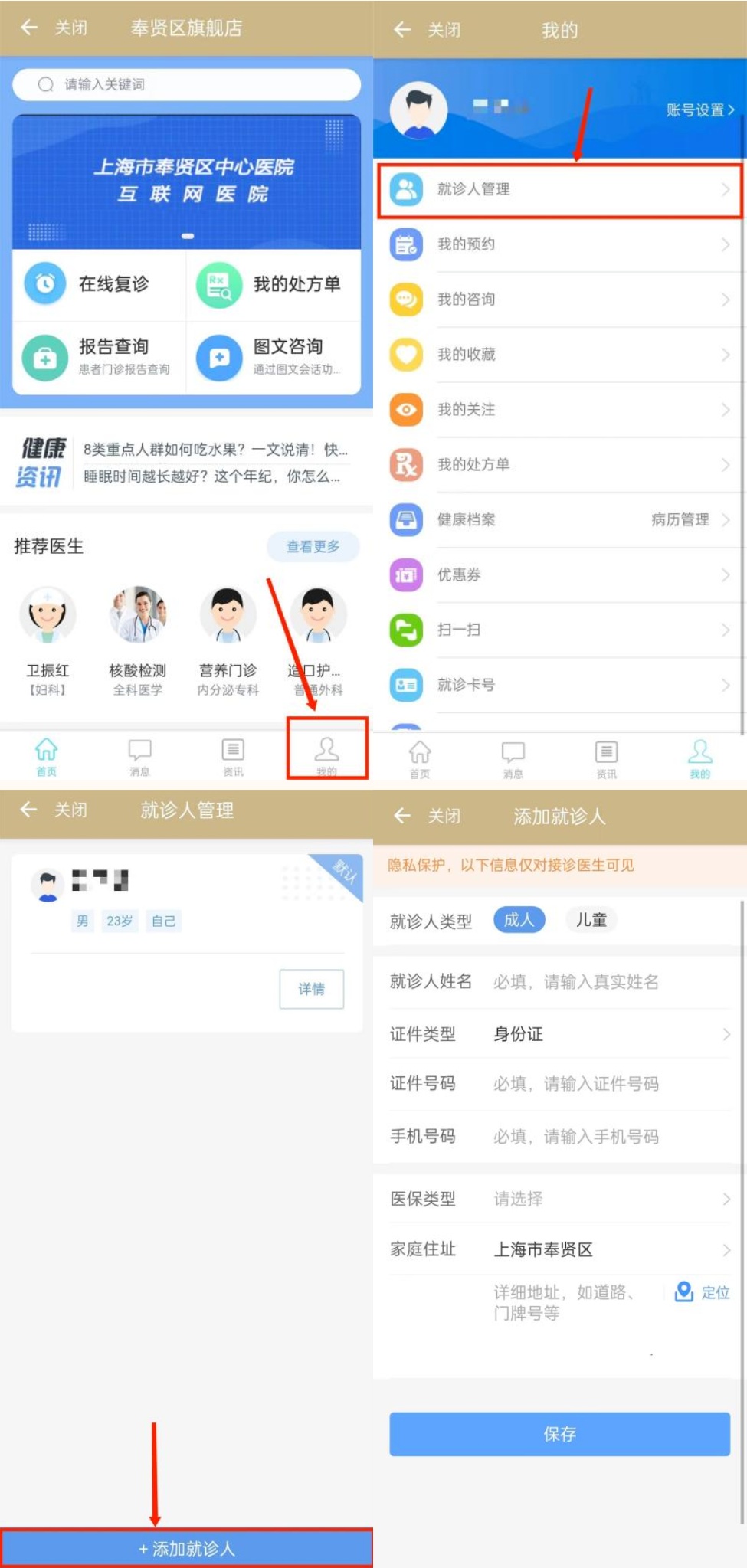Select 卫振红 doctor avatar

[x=48, y=614]
